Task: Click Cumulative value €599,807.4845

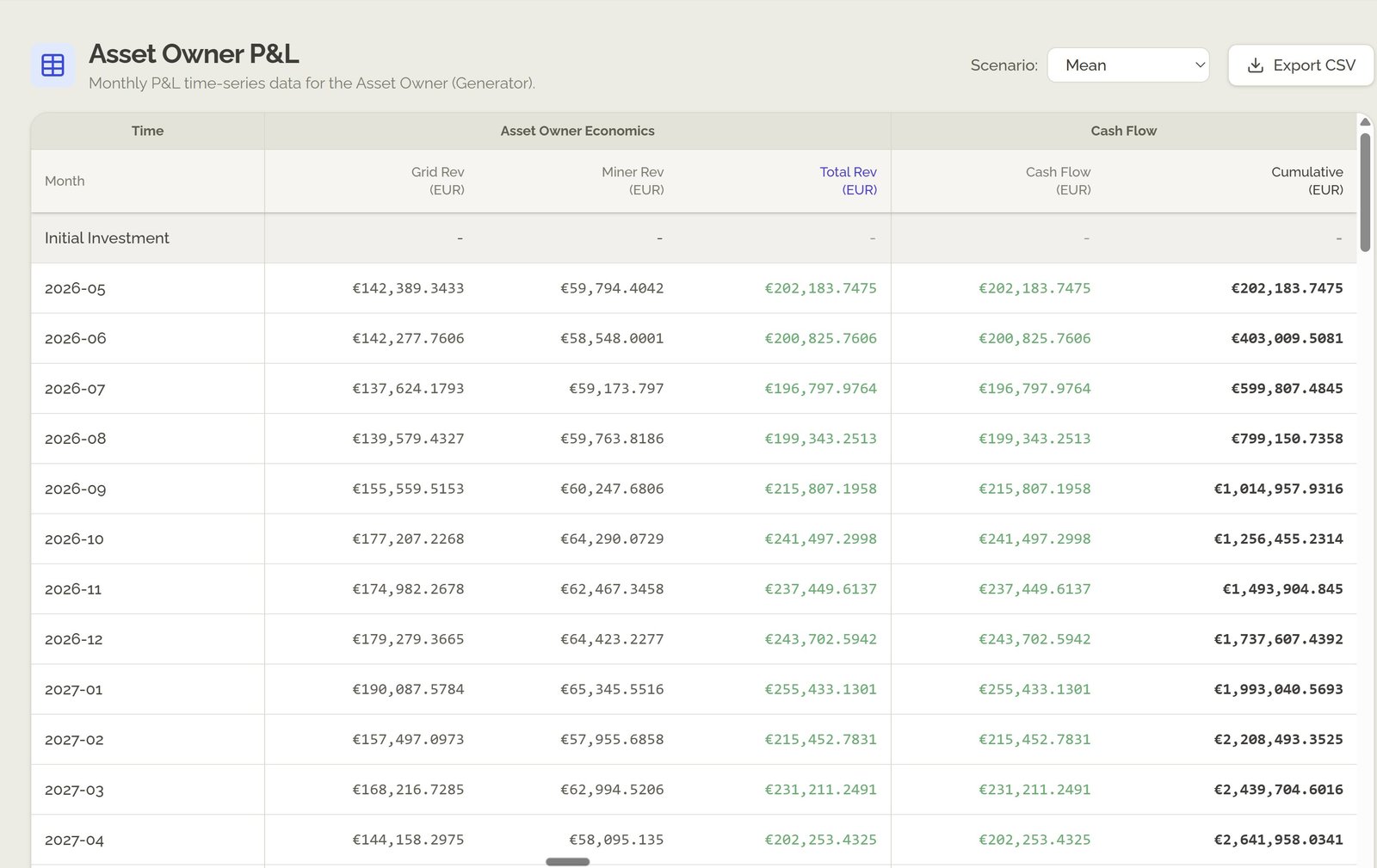Action: click(1287, 389)
